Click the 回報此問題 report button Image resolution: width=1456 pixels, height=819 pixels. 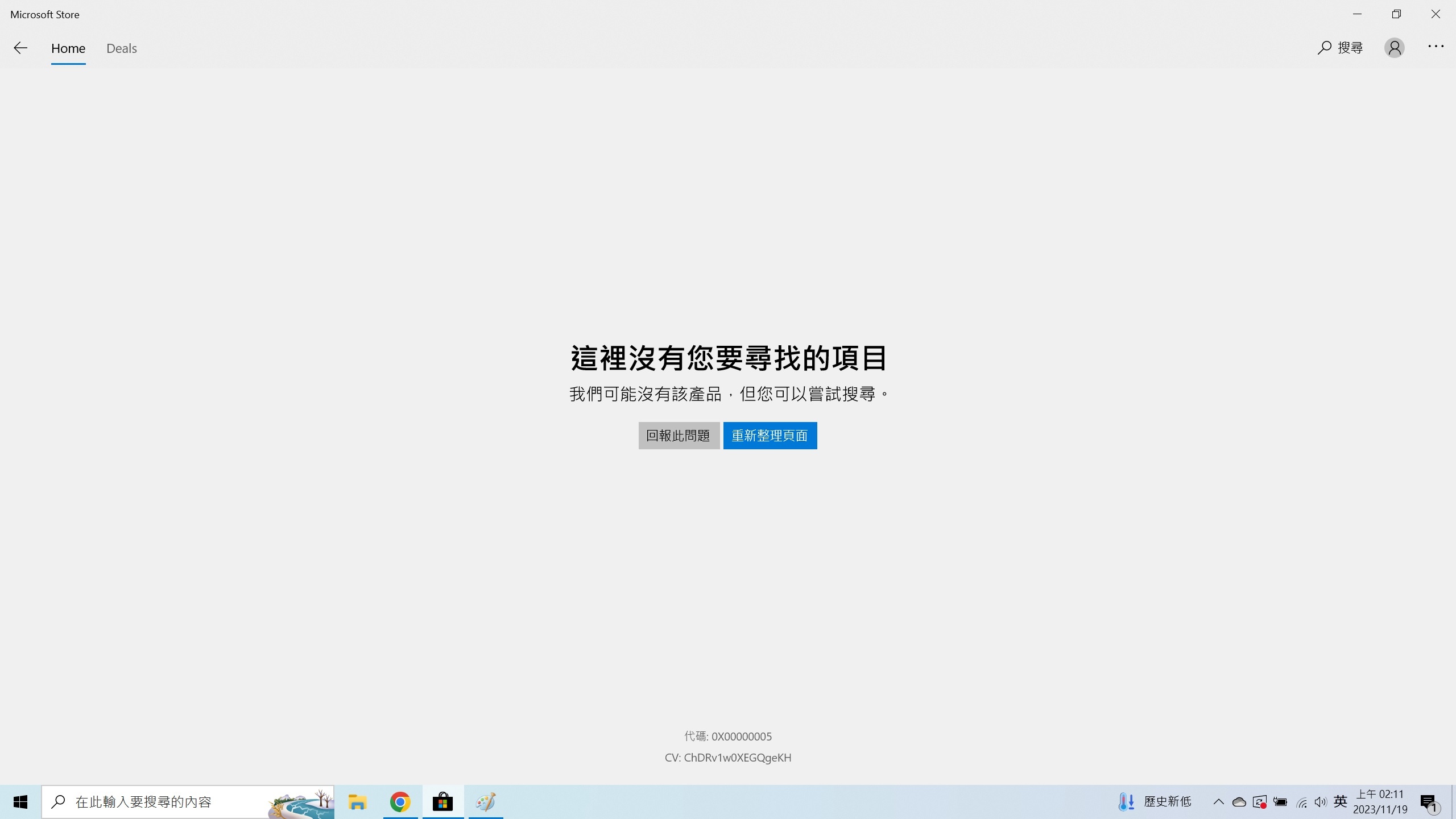click(x=679, y=436)
